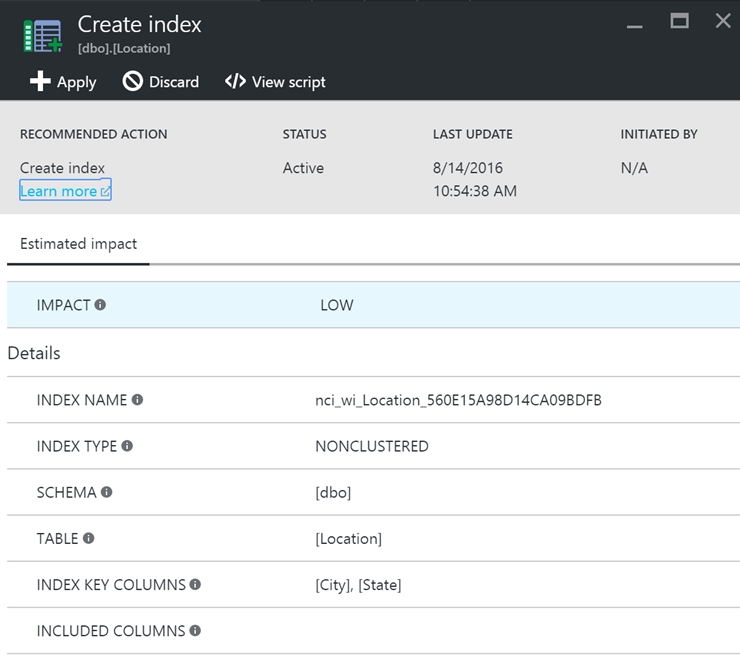Click the Create index table icon
This screenshot has width=740, height=660.
[x=43, y=36]
